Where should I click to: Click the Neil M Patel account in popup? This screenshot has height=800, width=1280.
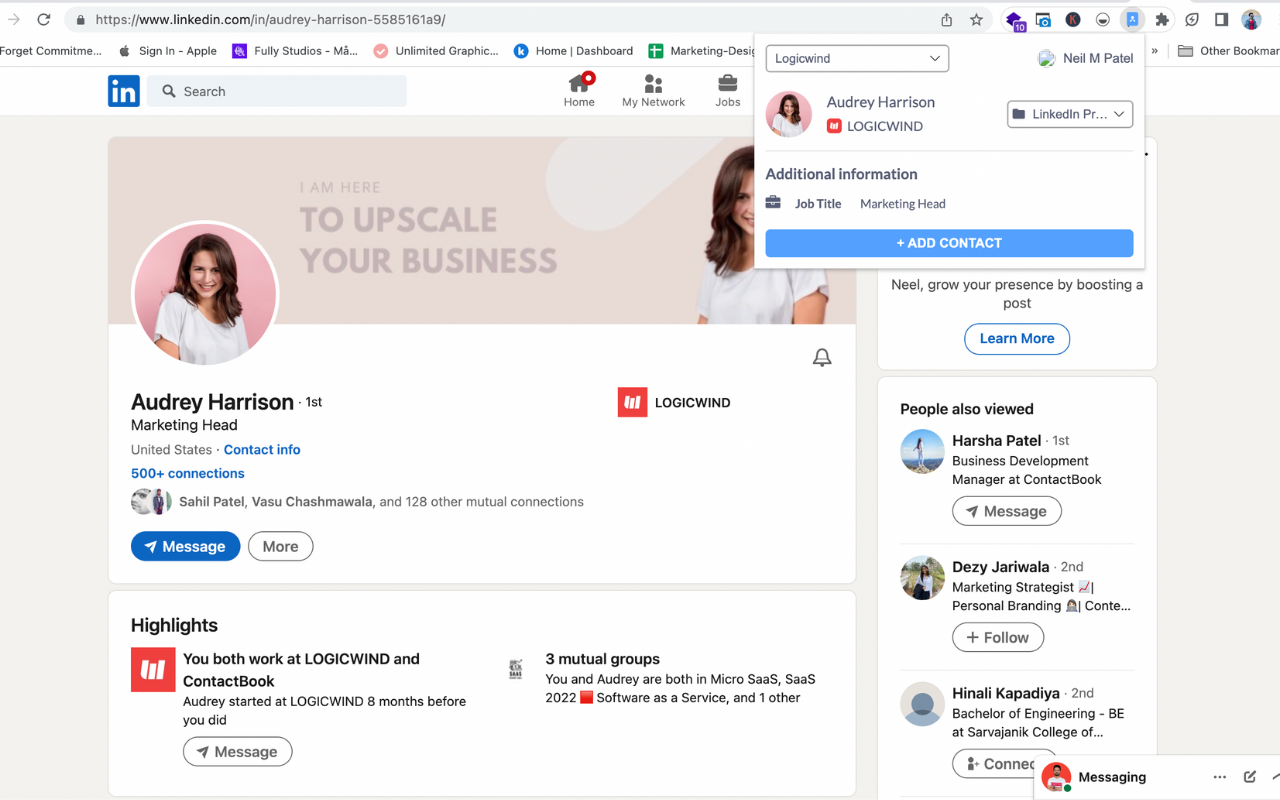coord(1086,58)
